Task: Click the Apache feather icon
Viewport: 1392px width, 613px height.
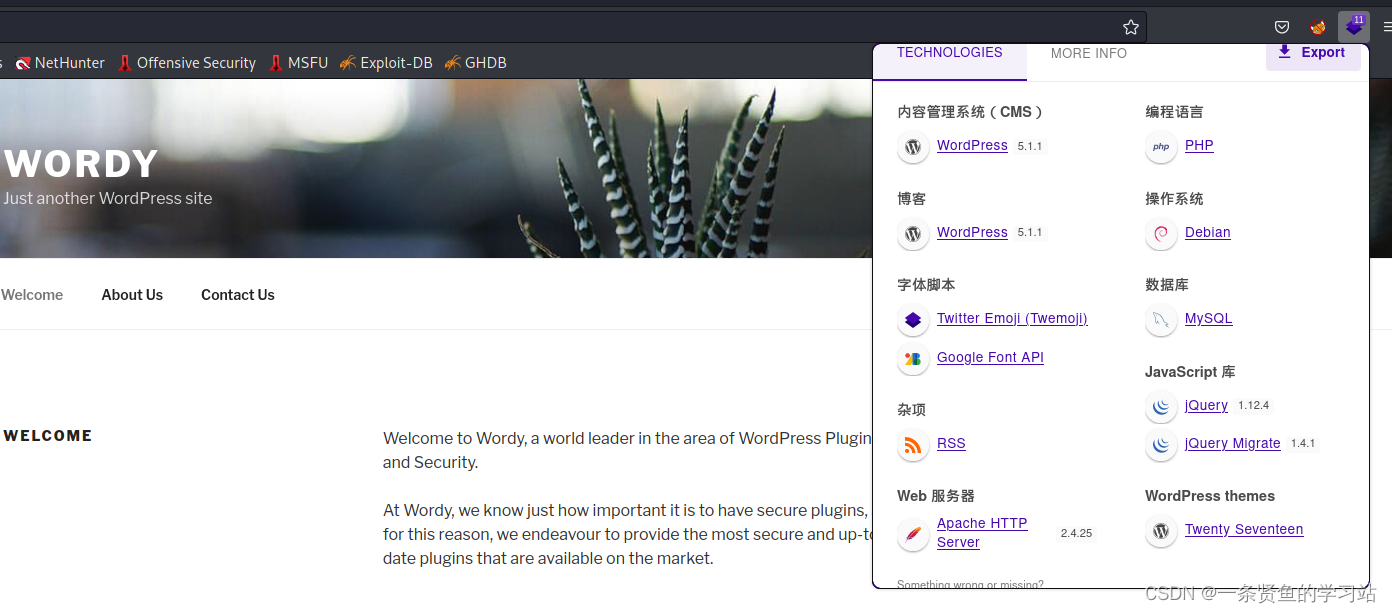Action: click(912, 534)
